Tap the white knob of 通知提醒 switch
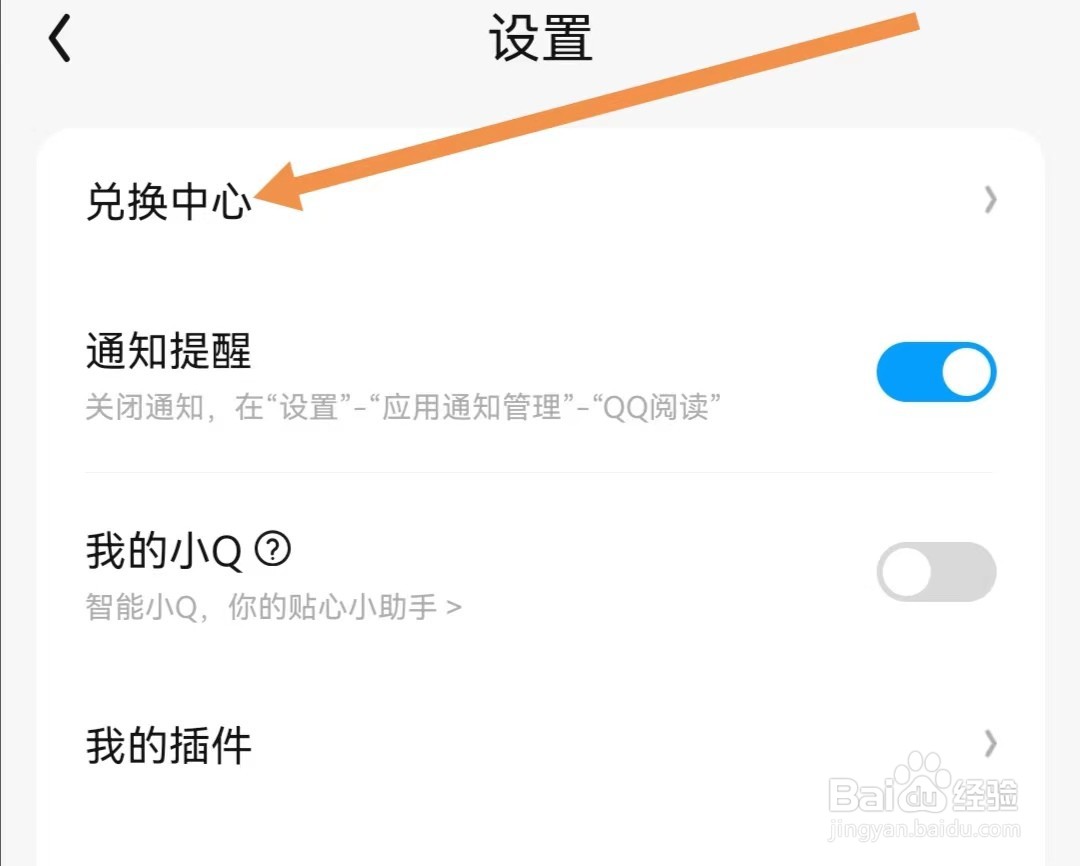 966,372
